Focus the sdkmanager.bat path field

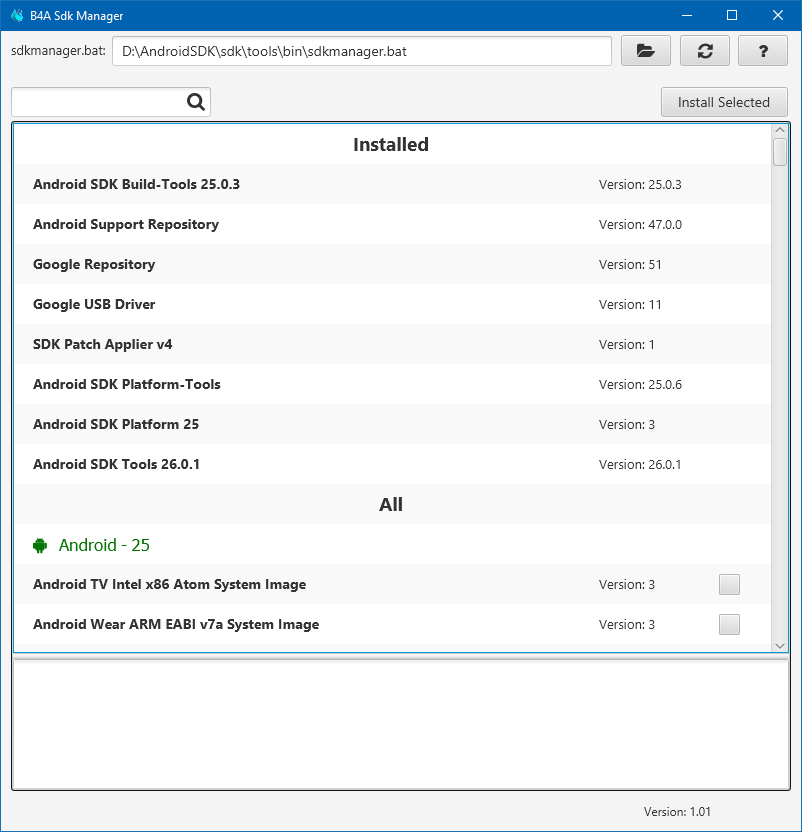(362, 51)
